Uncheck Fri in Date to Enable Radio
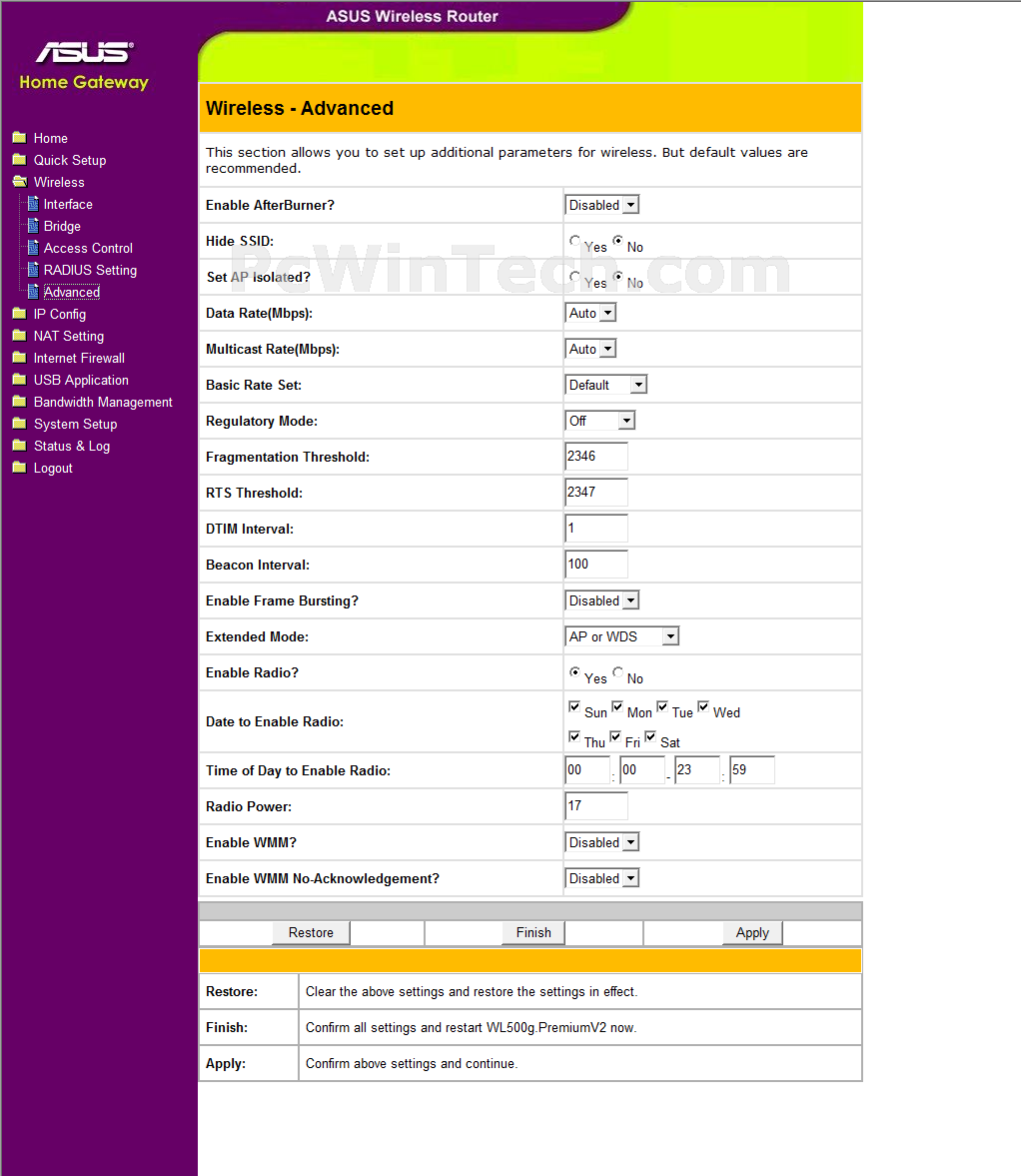This screenshot has width=1021, height=1176. pyautogui.click(x=614, y=736)
